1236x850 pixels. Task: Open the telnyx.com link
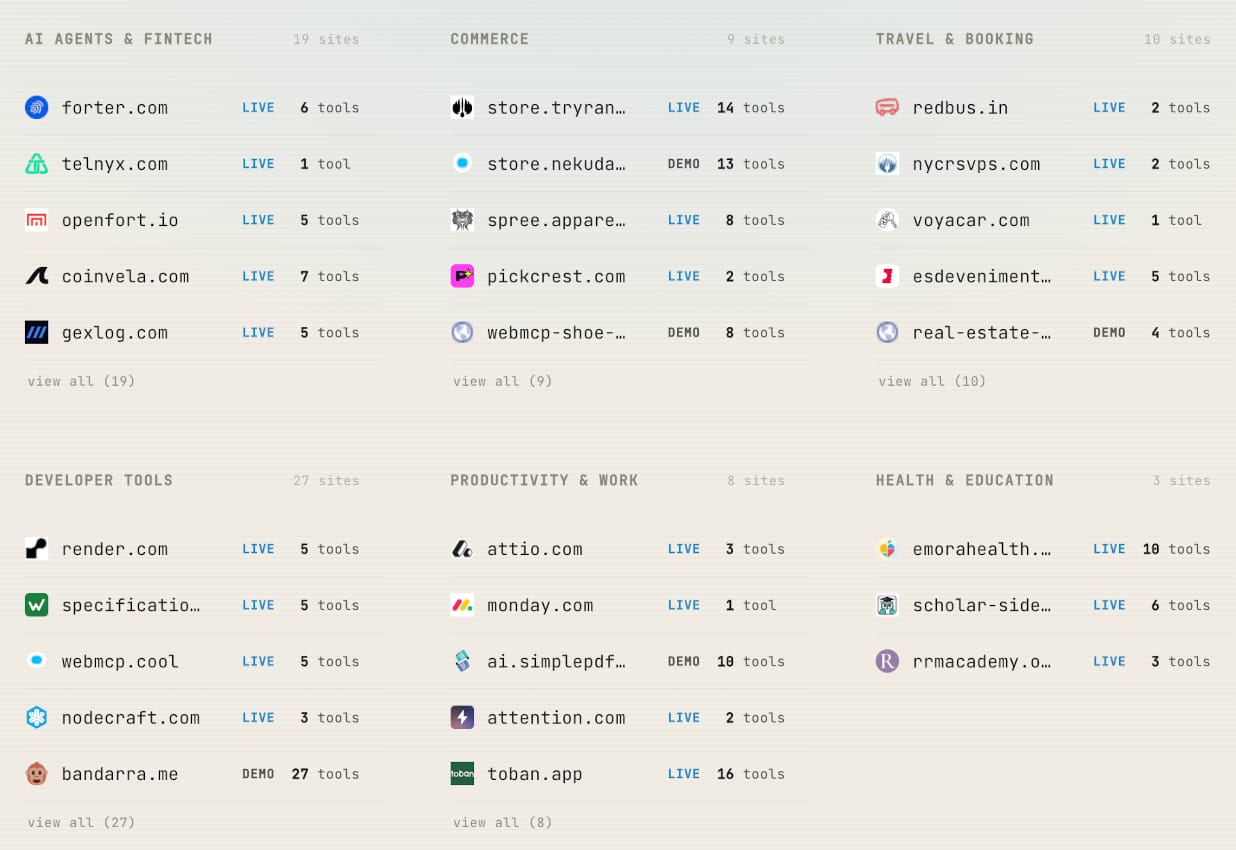click(x=115, y=164)
